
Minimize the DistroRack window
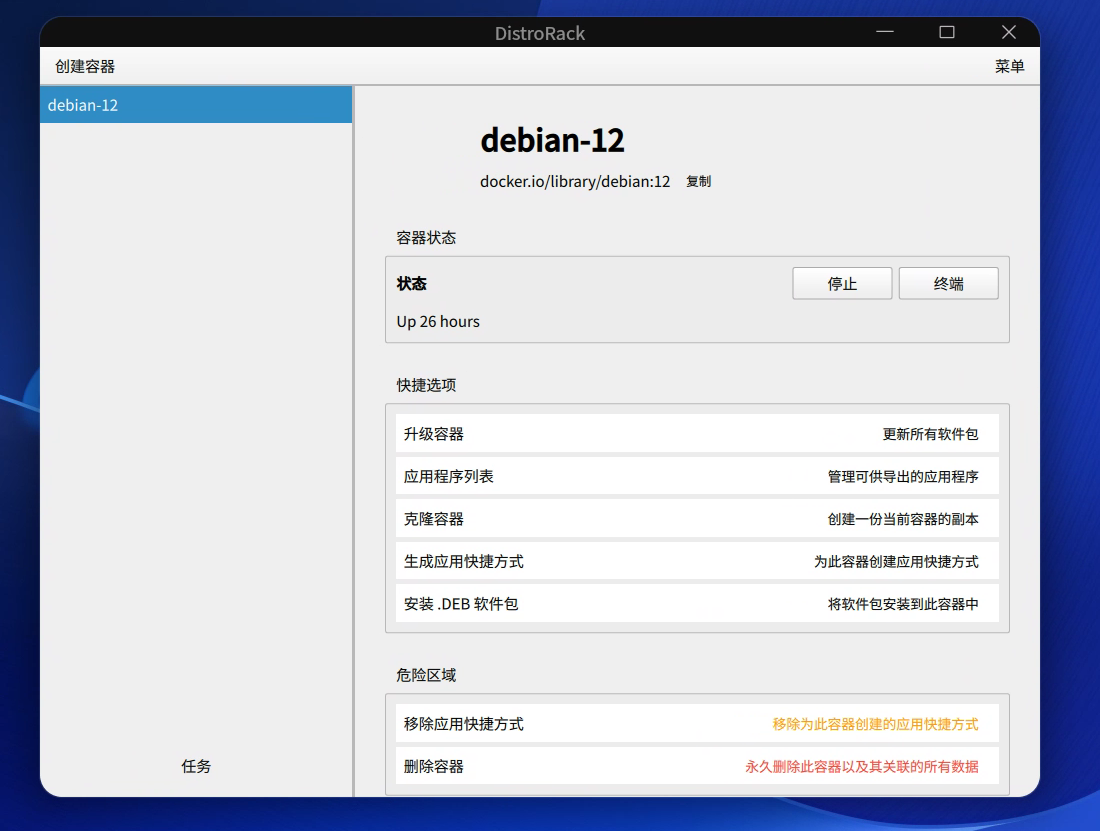(885, 32)
